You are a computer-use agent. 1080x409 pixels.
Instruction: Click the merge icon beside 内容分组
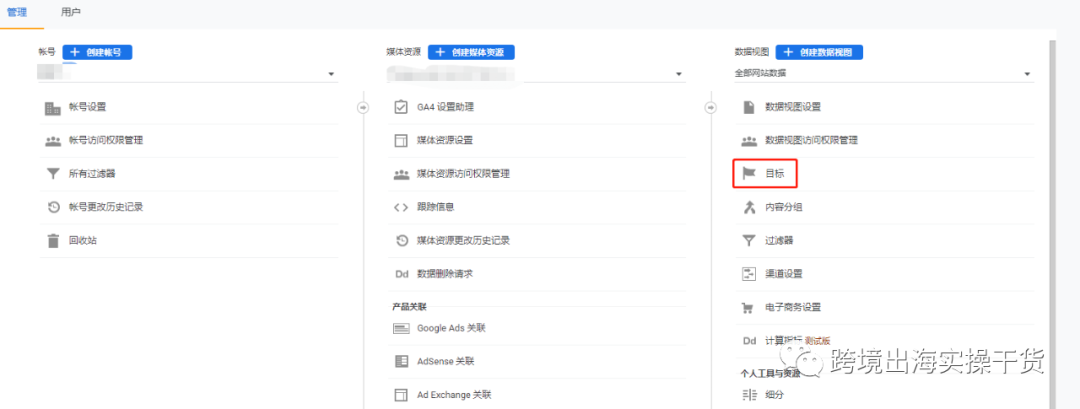point(749,207)
